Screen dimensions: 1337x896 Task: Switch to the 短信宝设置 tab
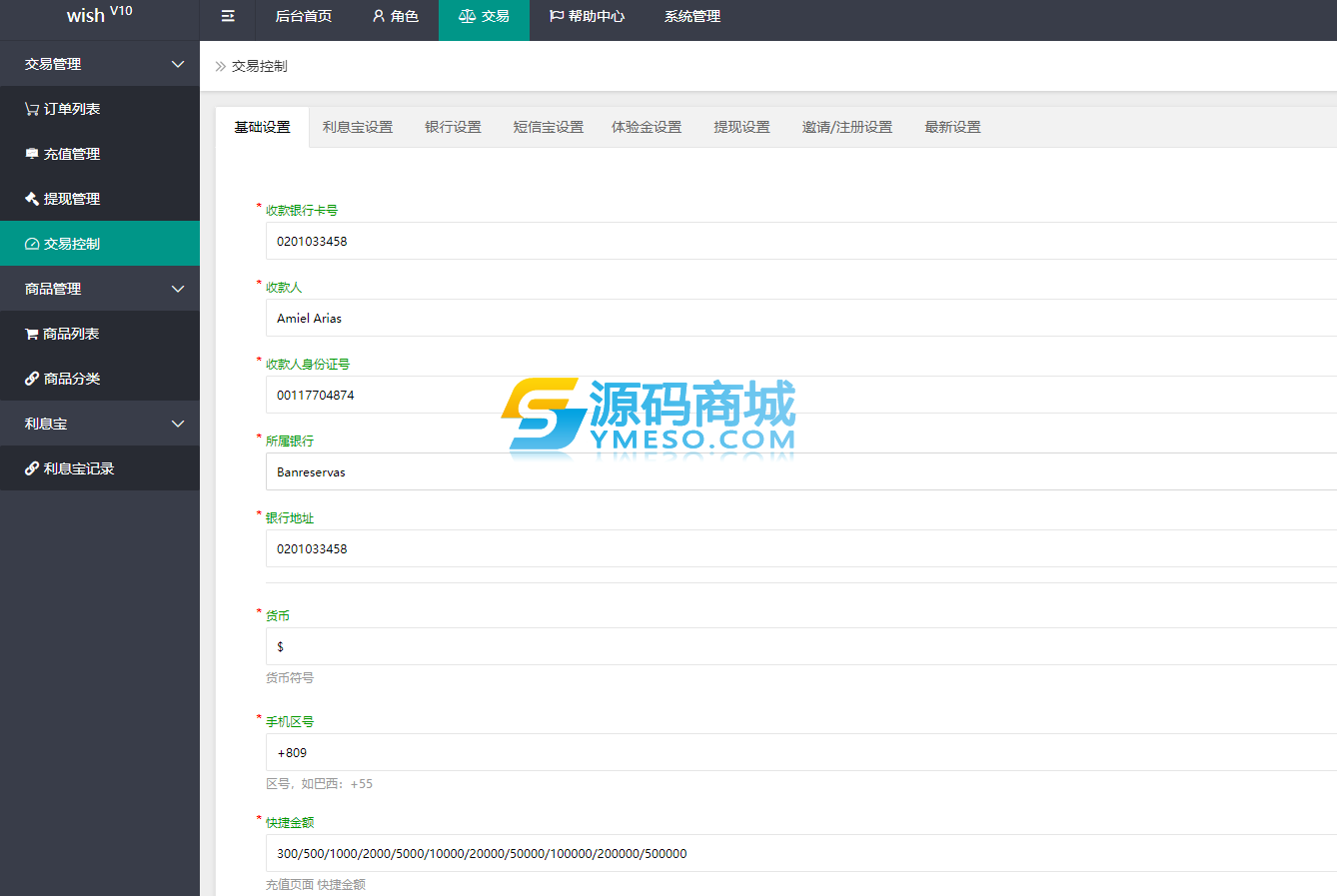click(x=549, y=127)
